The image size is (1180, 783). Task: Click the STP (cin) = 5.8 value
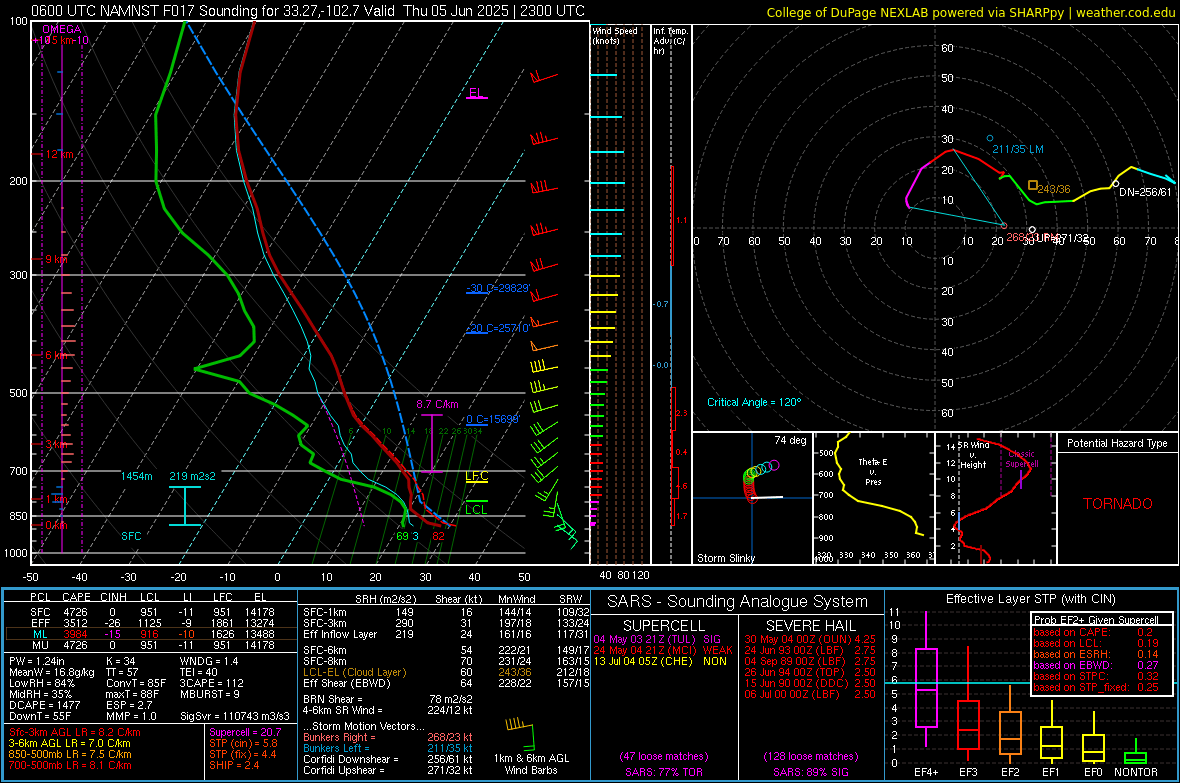click(x=243, y=743)
